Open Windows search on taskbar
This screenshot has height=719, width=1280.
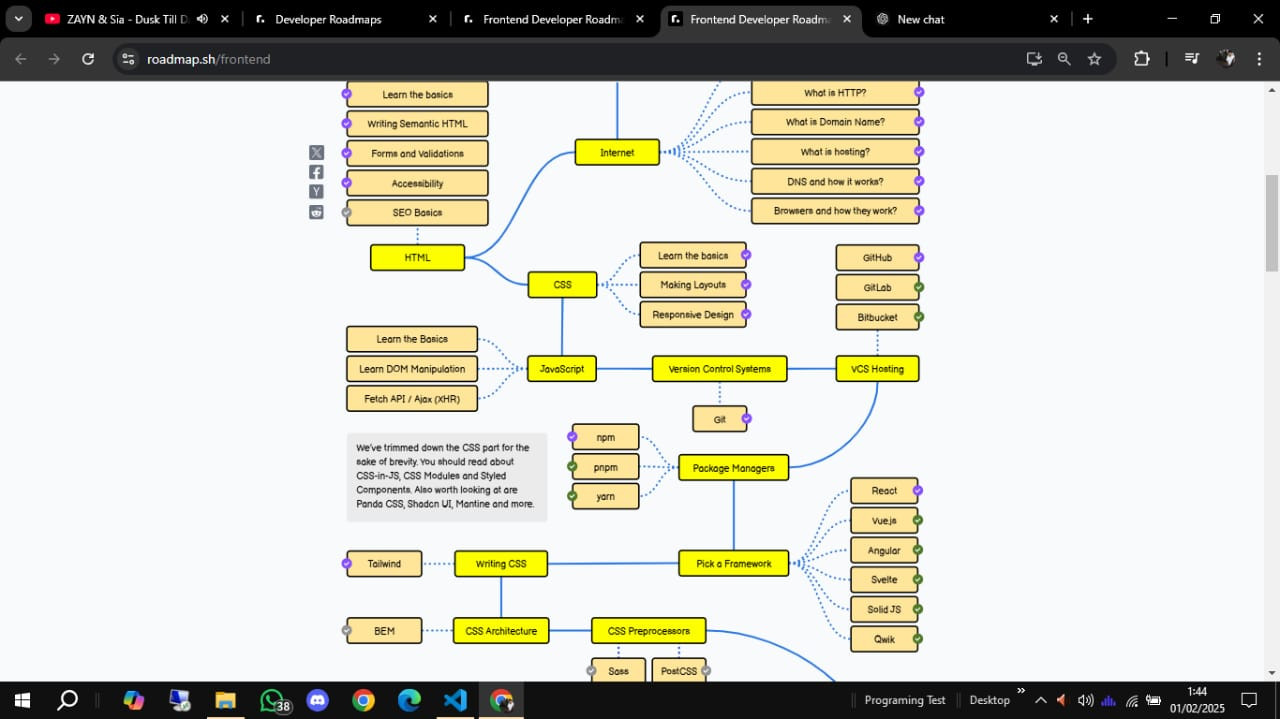67,700
